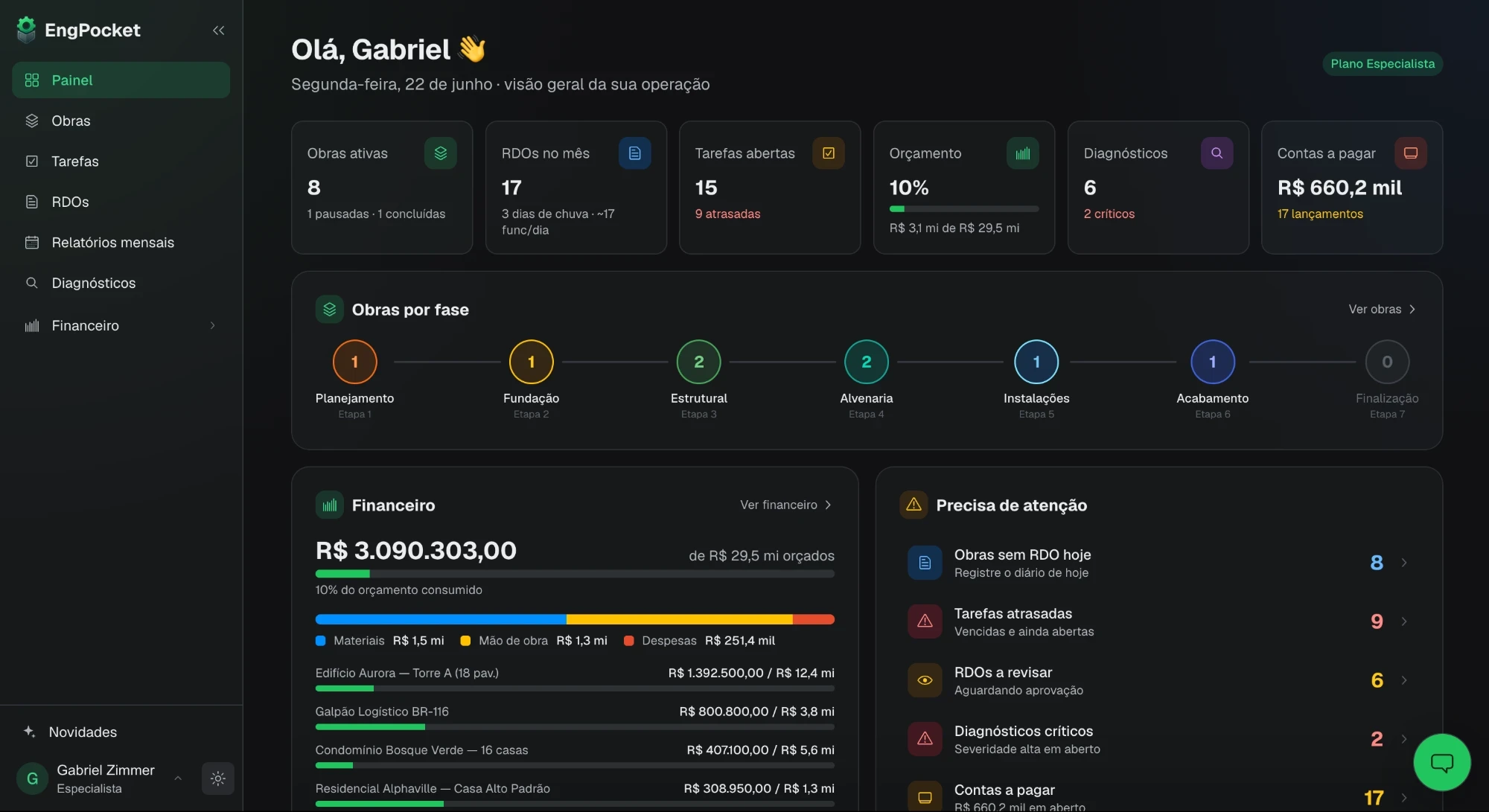Image resolution: width=1489 pixels, height=812 pixels.
Task: Click the green chat support bubble
Action: 1442,761
